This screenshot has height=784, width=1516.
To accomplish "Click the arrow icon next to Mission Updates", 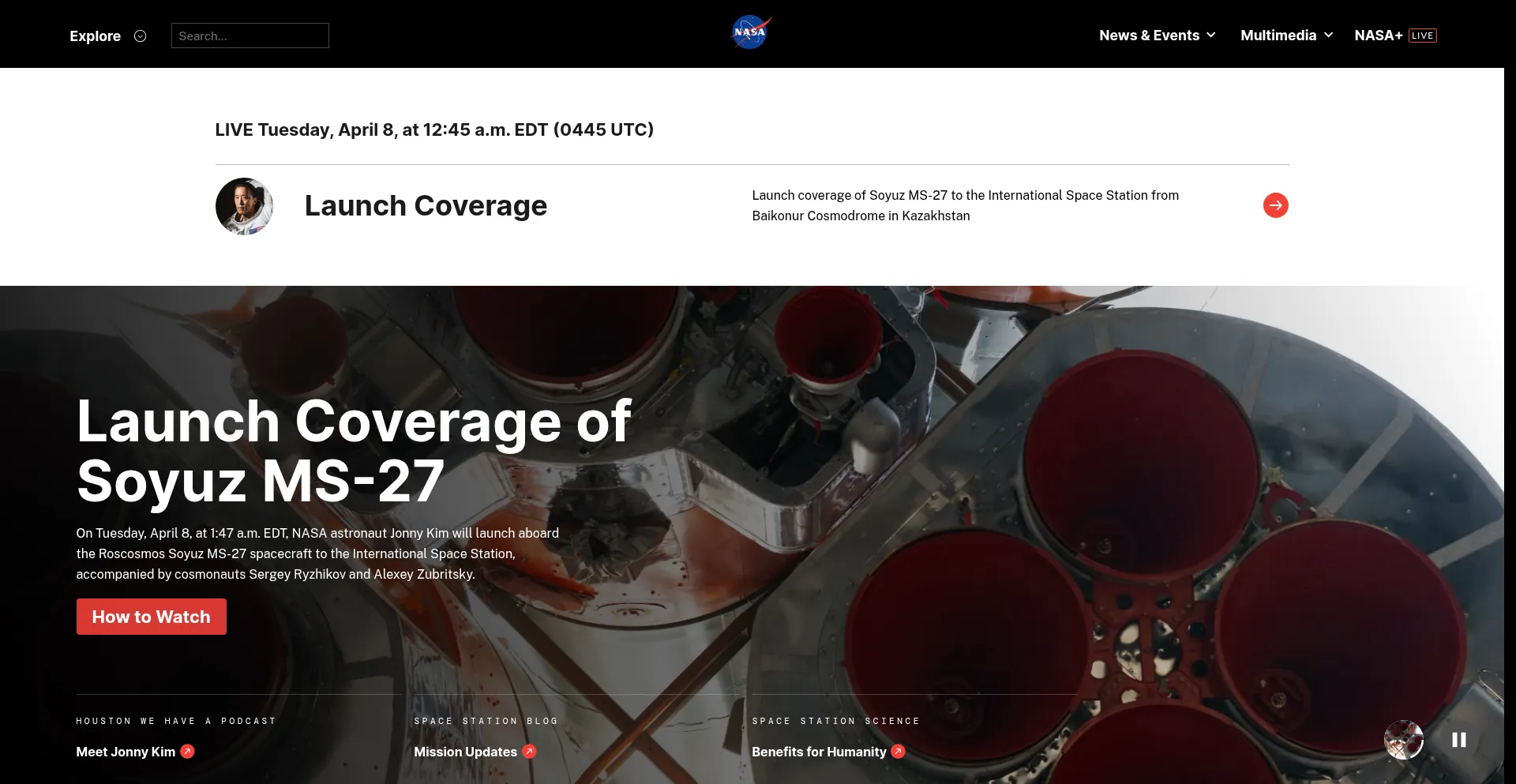I will pyautogui.click(x=530, y=752).
